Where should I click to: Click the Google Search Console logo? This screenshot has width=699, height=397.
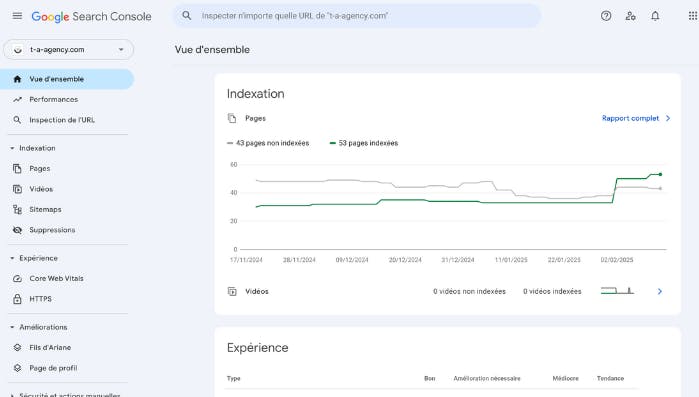click(91, 16)
